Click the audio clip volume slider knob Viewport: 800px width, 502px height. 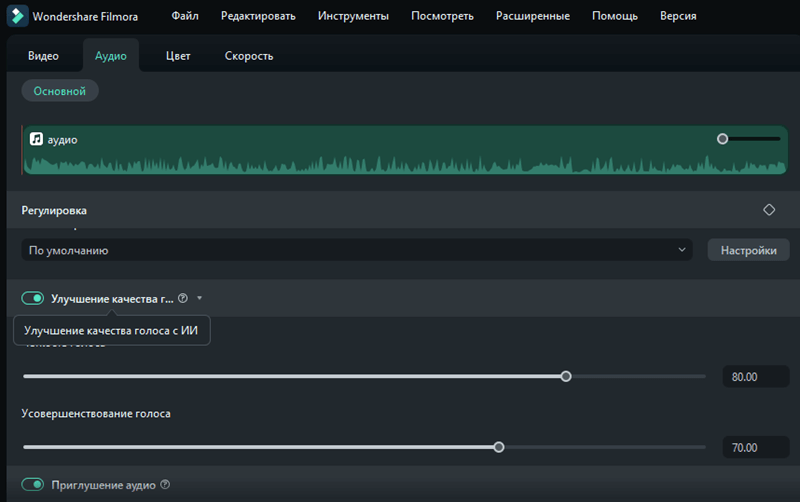723,139
